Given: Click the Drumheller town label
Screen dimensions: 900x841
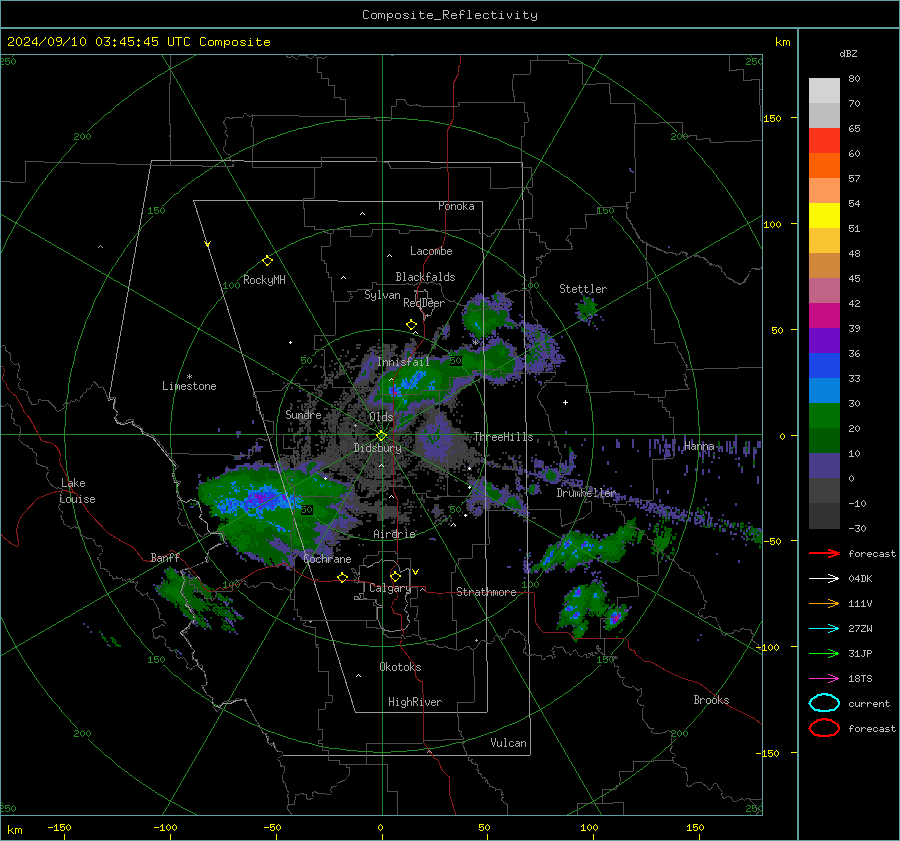Looking at the screenshot, I should point(586,493).
